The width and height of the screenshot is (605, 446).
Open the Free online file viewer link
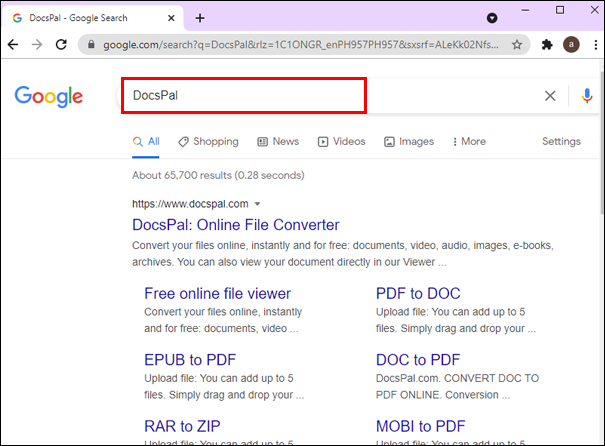[218, 294]
